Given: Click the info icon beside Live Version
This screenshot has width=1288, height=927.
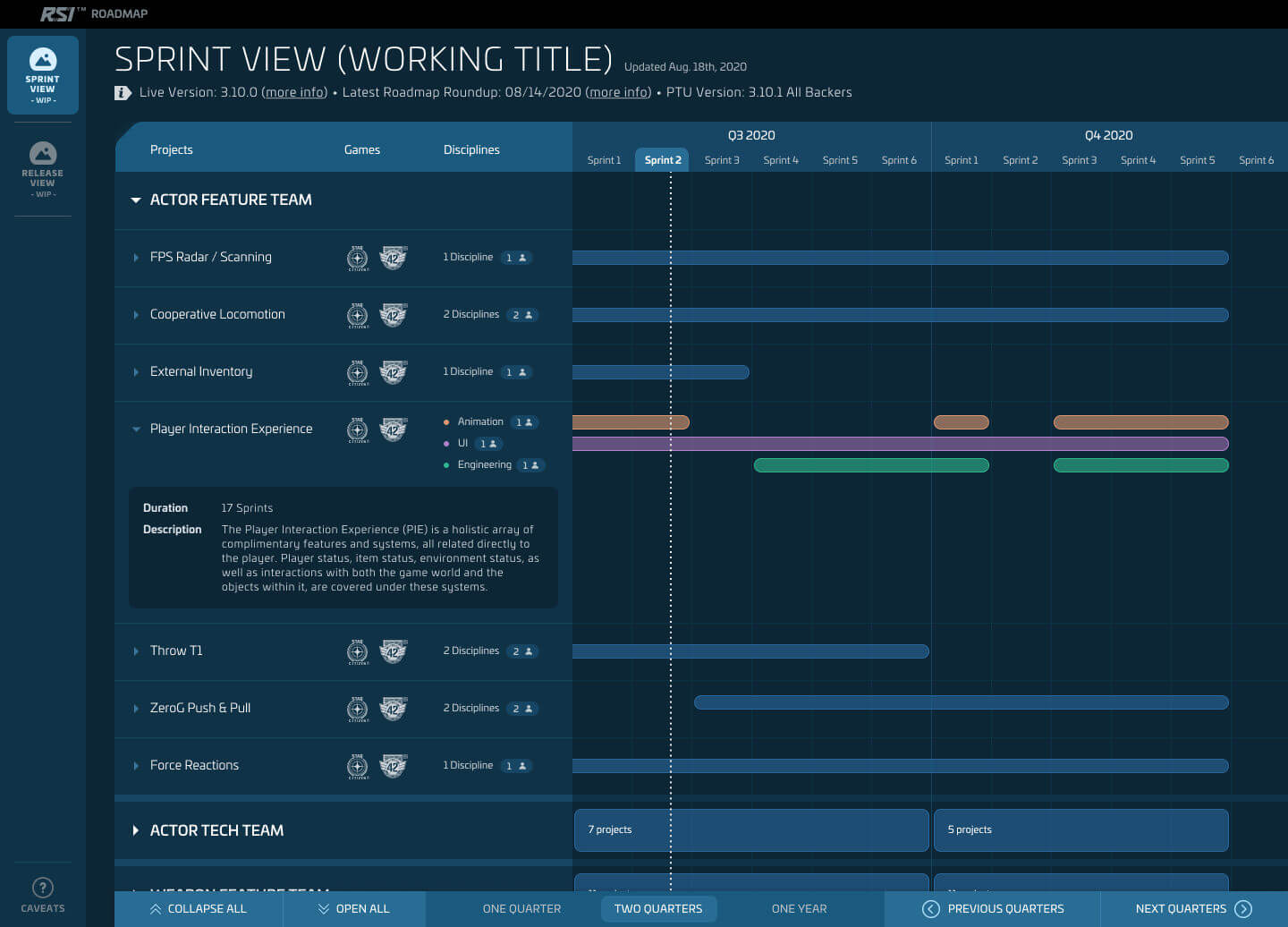Looking at the screenshot, I should (123, 93).
